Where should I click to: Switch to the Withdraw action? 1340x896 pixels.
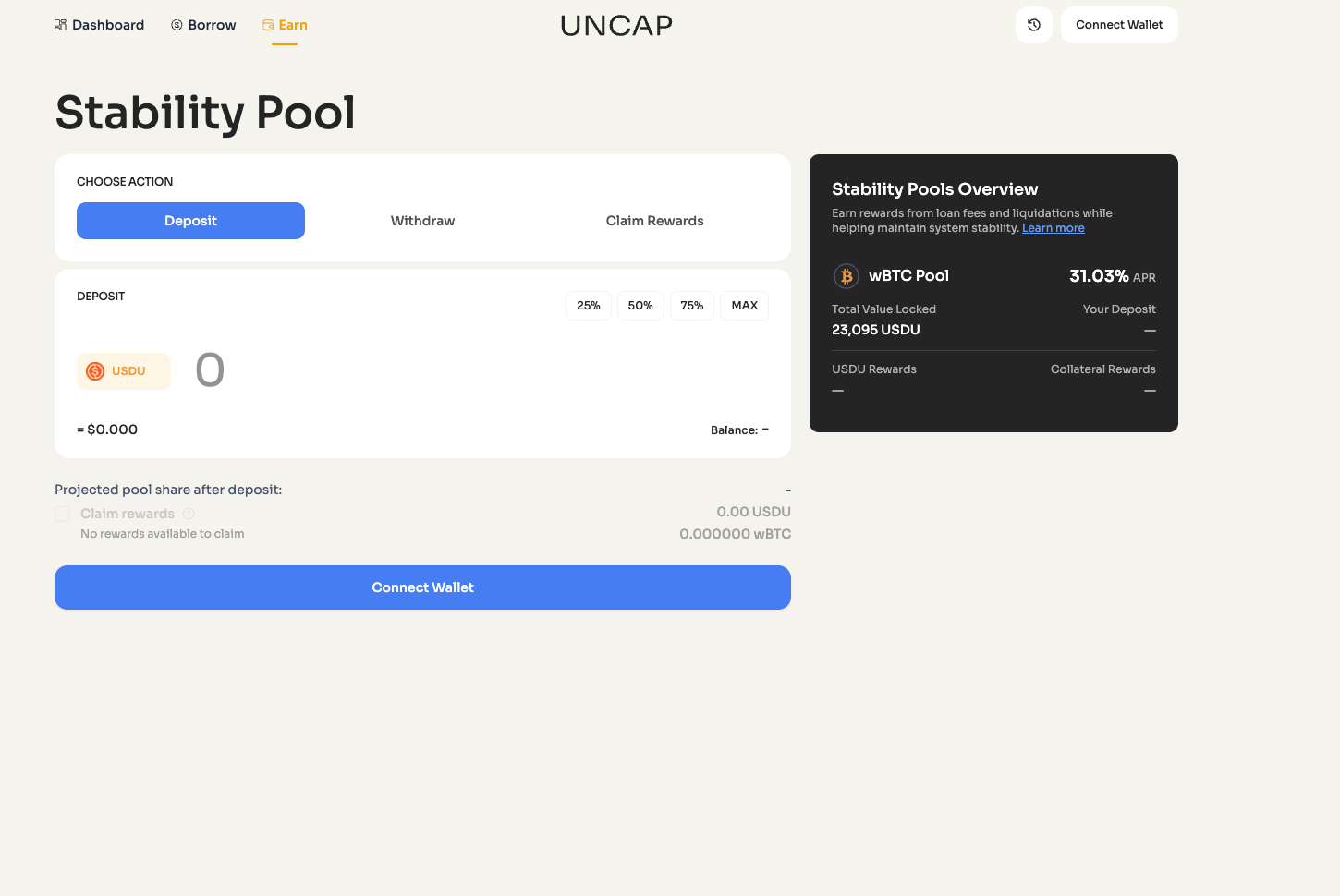[422, 221]
